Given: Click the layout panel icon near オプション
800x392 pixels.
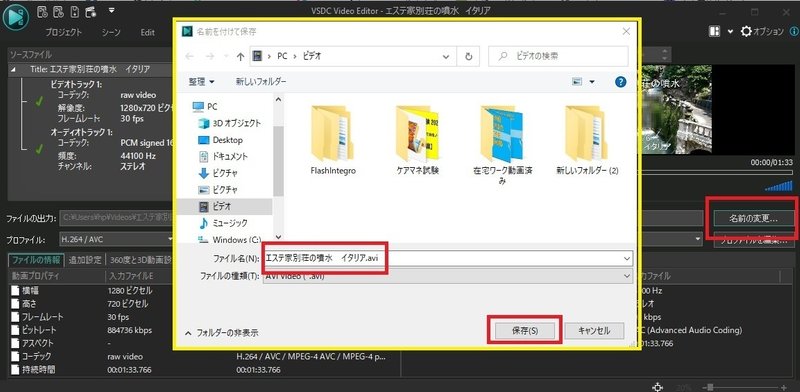Looking at the screenshot, I should coord(714,31).
